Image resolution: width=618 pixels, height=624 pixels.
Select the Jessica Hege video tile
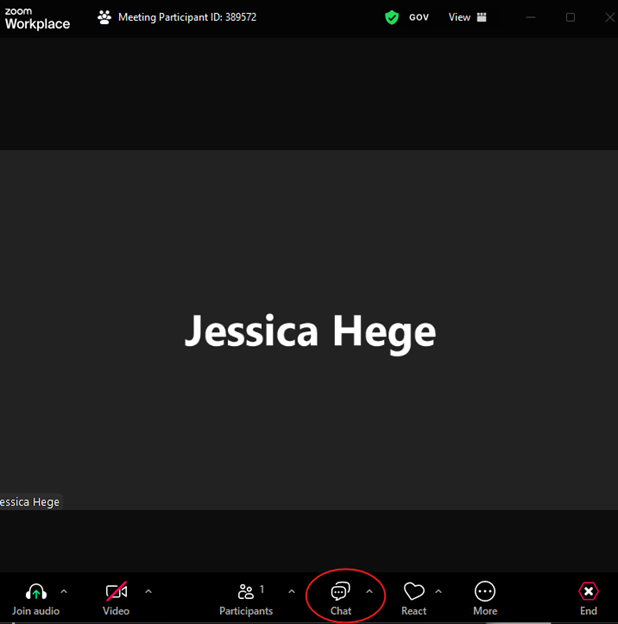click(309, 330)
